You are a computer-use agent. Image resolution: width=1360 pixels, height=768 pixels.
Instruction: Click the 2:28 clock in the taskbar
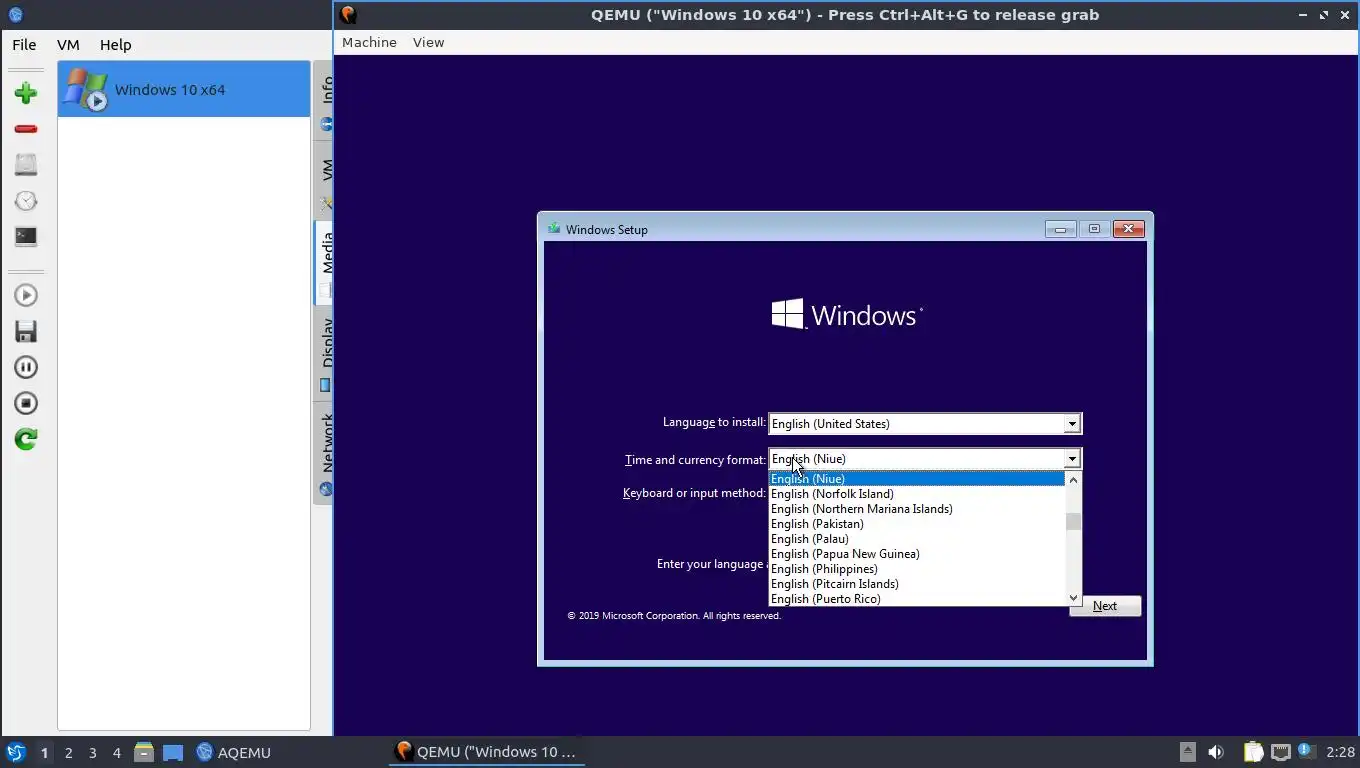[1340, 752]
